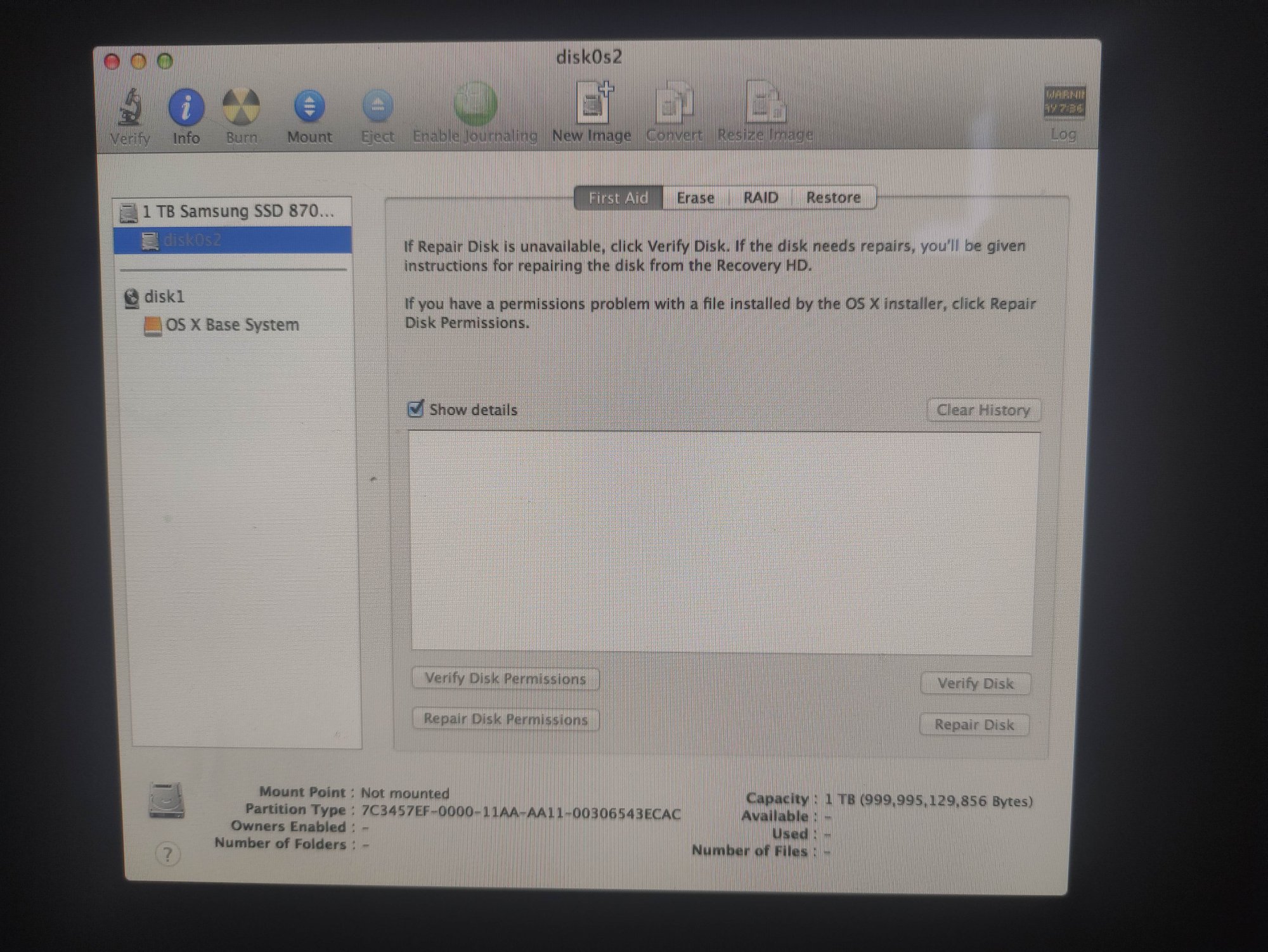
Task: Select OS X Base System volume
Action: click(x=231, y=325)
